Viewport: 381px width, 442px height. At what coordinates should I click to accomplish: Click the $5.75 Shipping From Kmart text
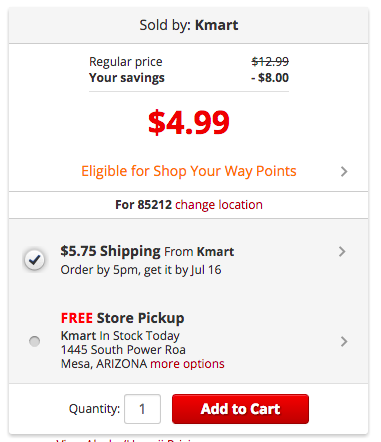click(147, 251)
